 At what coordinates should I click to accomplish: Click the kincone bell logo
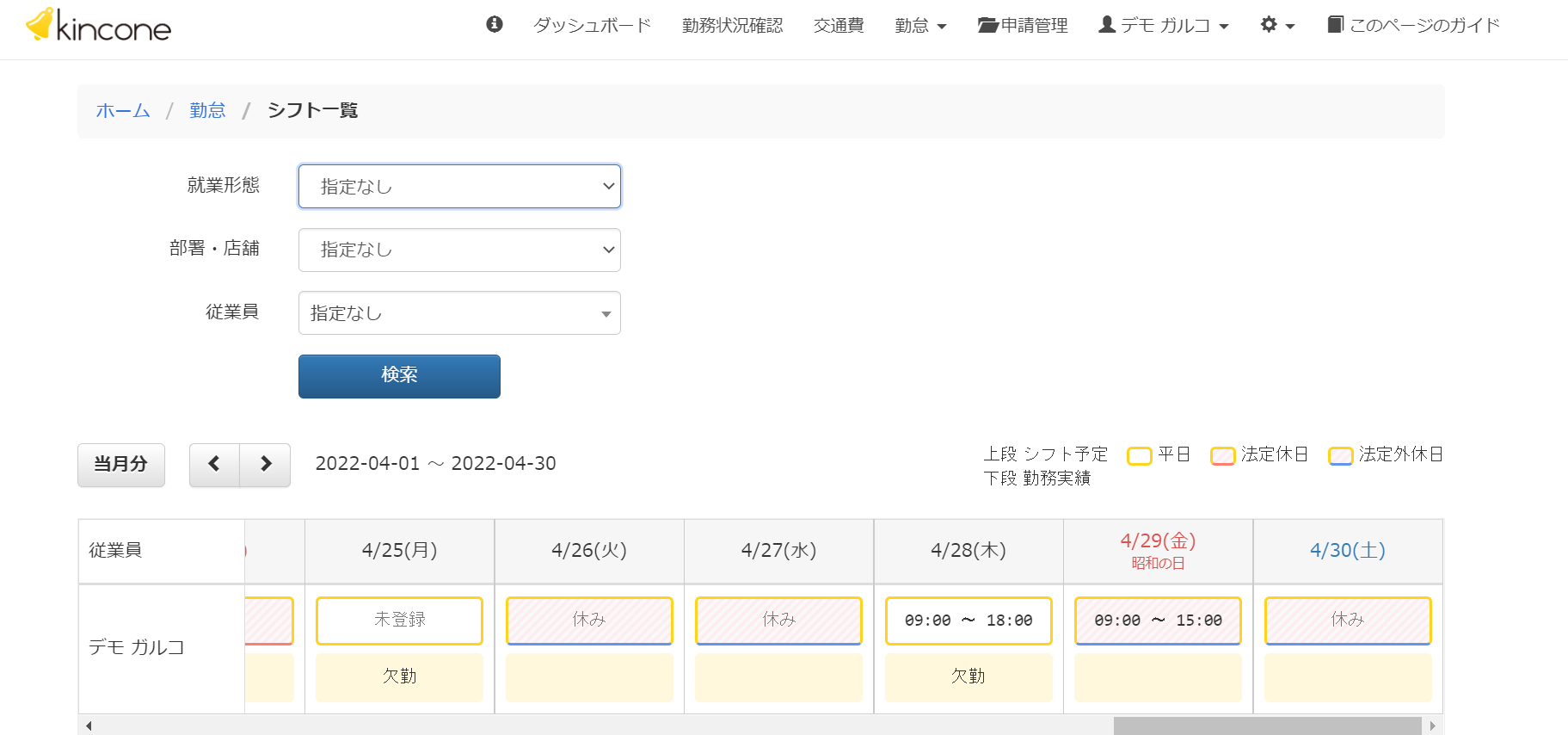click(99, 25)
